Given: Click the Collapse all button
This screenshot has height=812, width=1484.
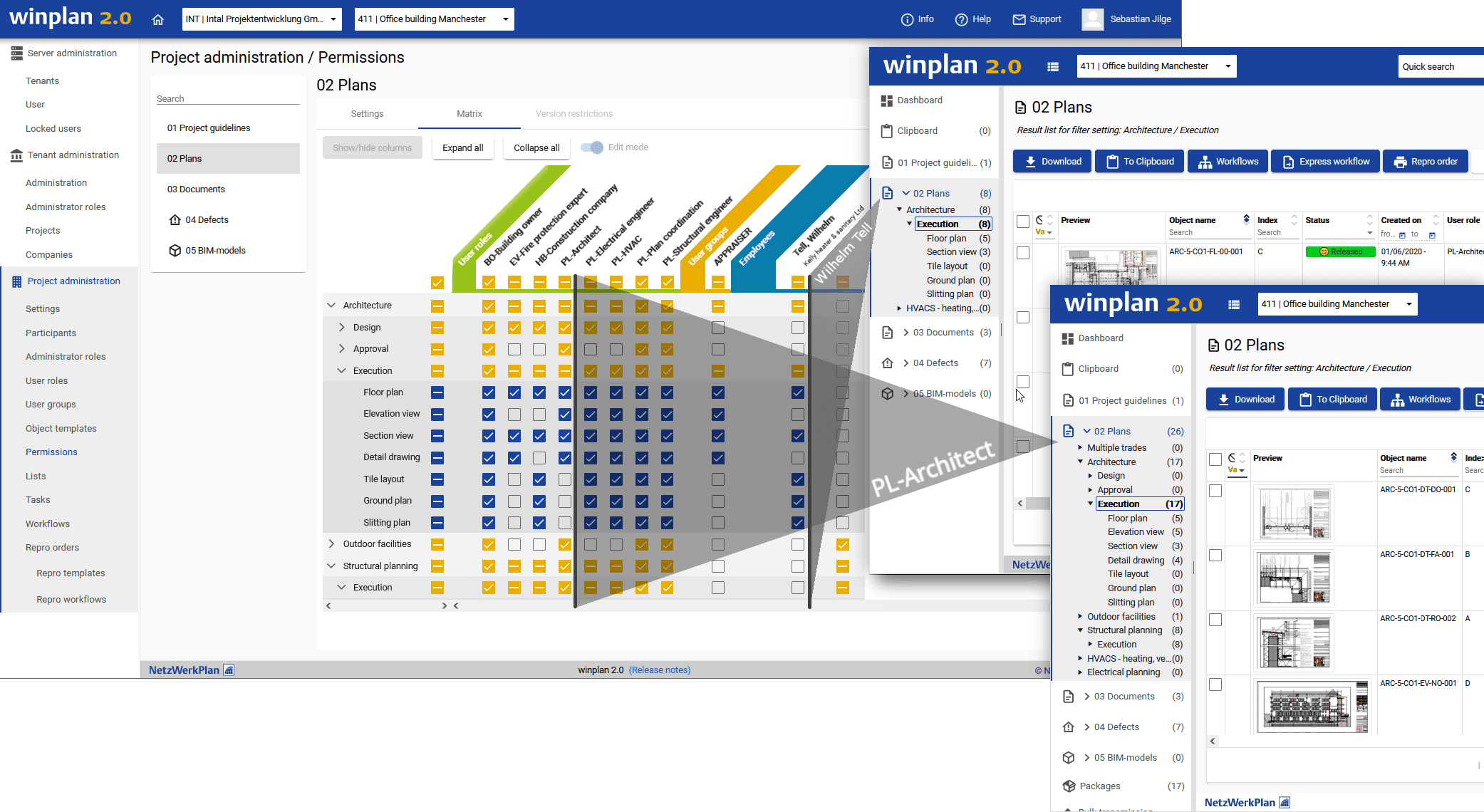Looking at the screenshot, I should 537,148.
